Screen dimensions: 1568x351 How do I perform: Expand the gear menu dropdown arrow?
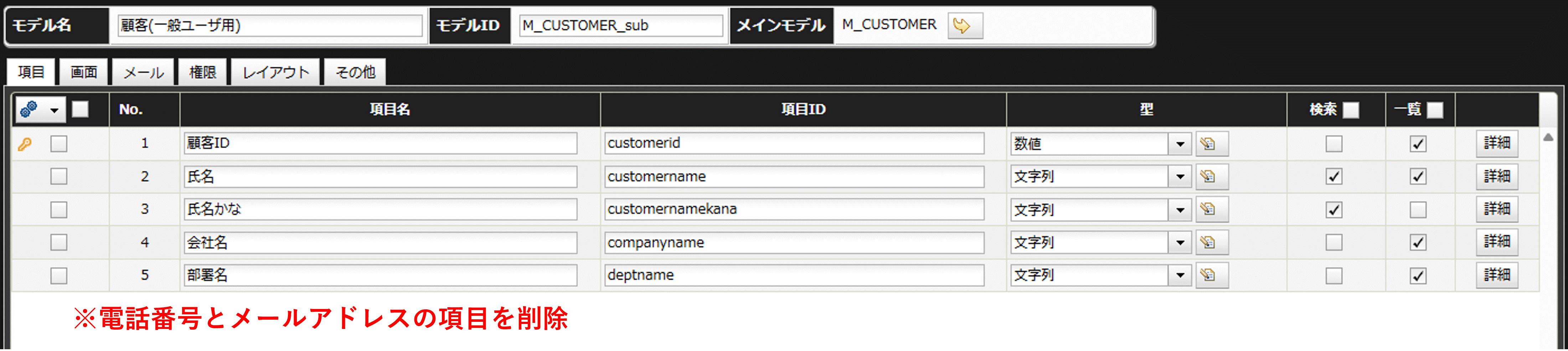[55, 110]
